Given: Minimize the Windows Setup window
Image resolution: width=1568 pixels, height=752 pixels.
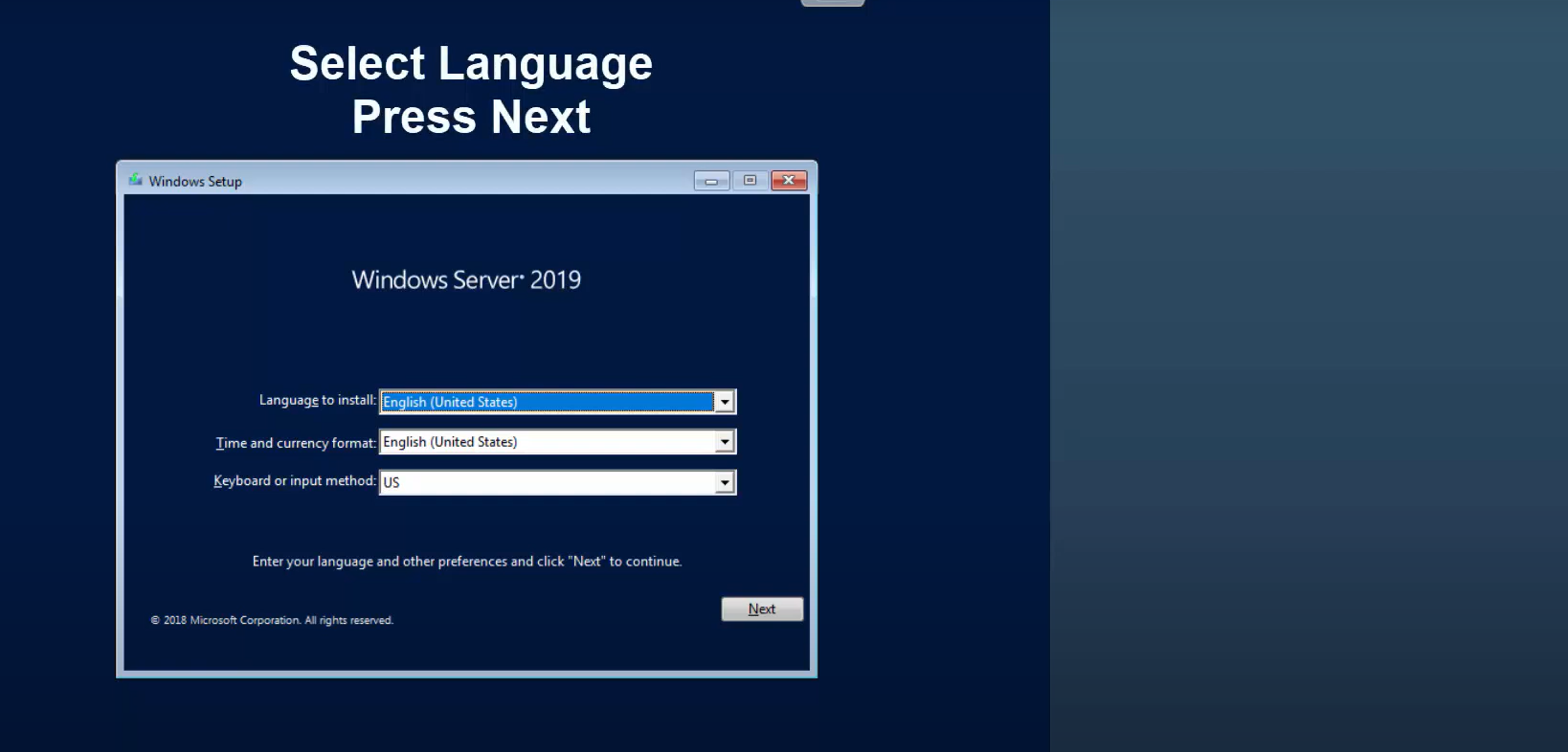Looking at the screenshot, I should point(711,181).
